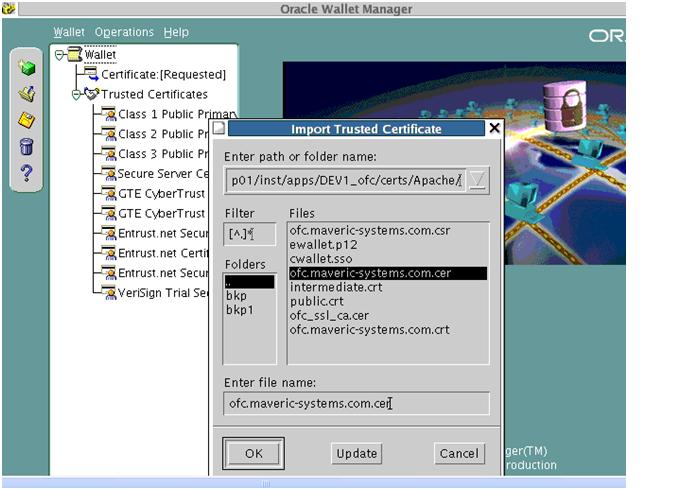Collapse the Wallet tree root node
This screenshot has height=490, width=684.
(60, 55)
